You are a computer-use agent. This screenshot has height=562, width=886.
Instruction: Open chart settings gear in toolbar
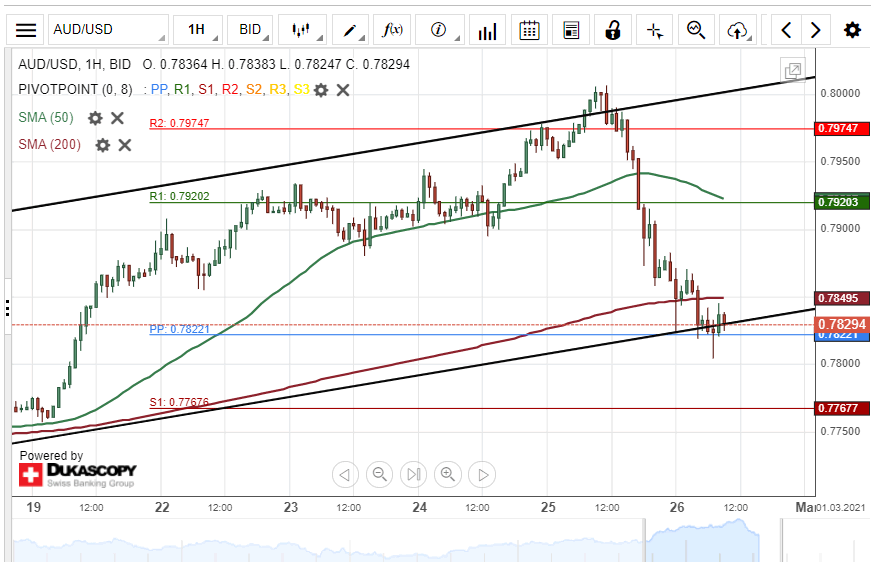852,30
